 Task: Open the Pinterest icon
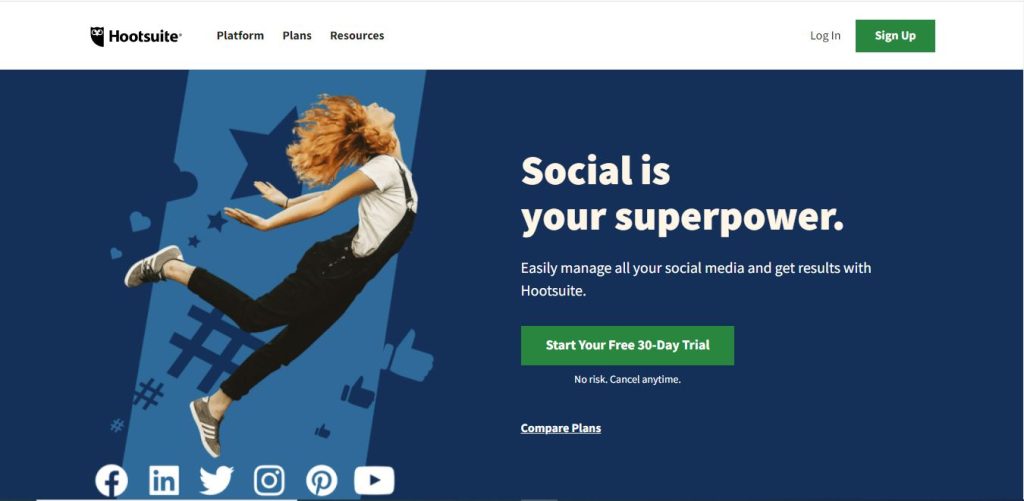322,481
